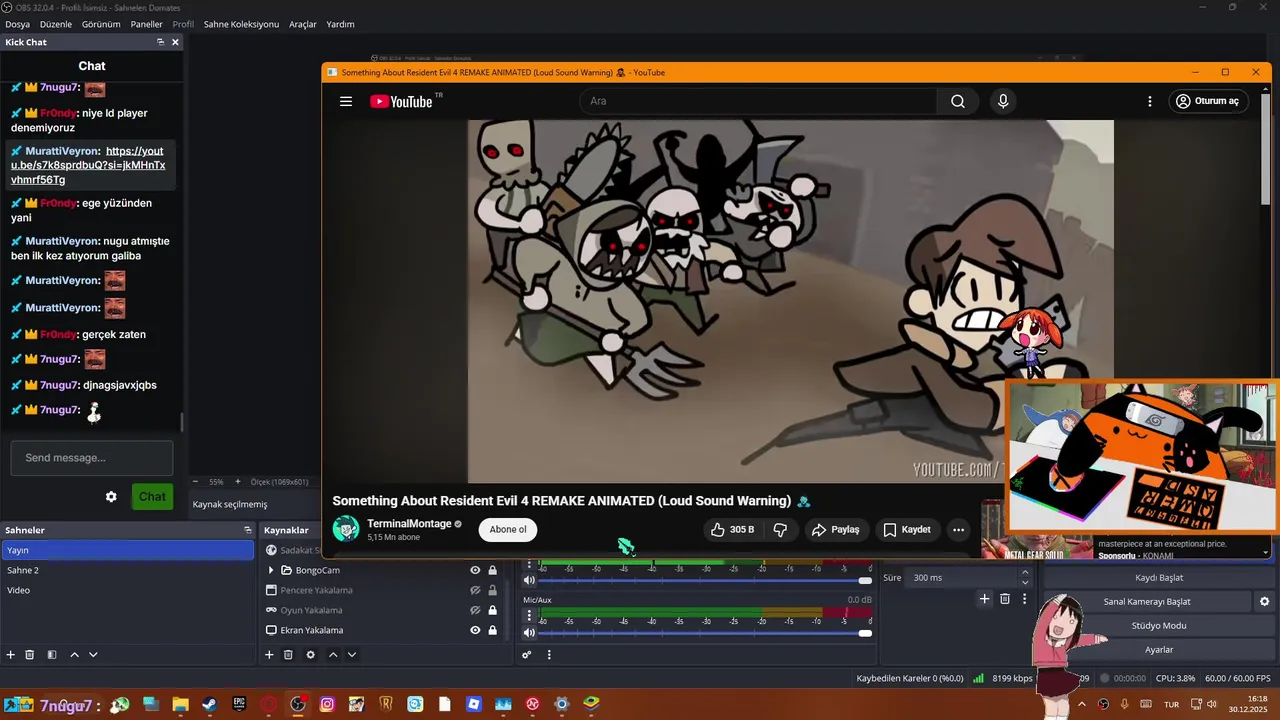Focus the YouTube Ara search box

758,101
